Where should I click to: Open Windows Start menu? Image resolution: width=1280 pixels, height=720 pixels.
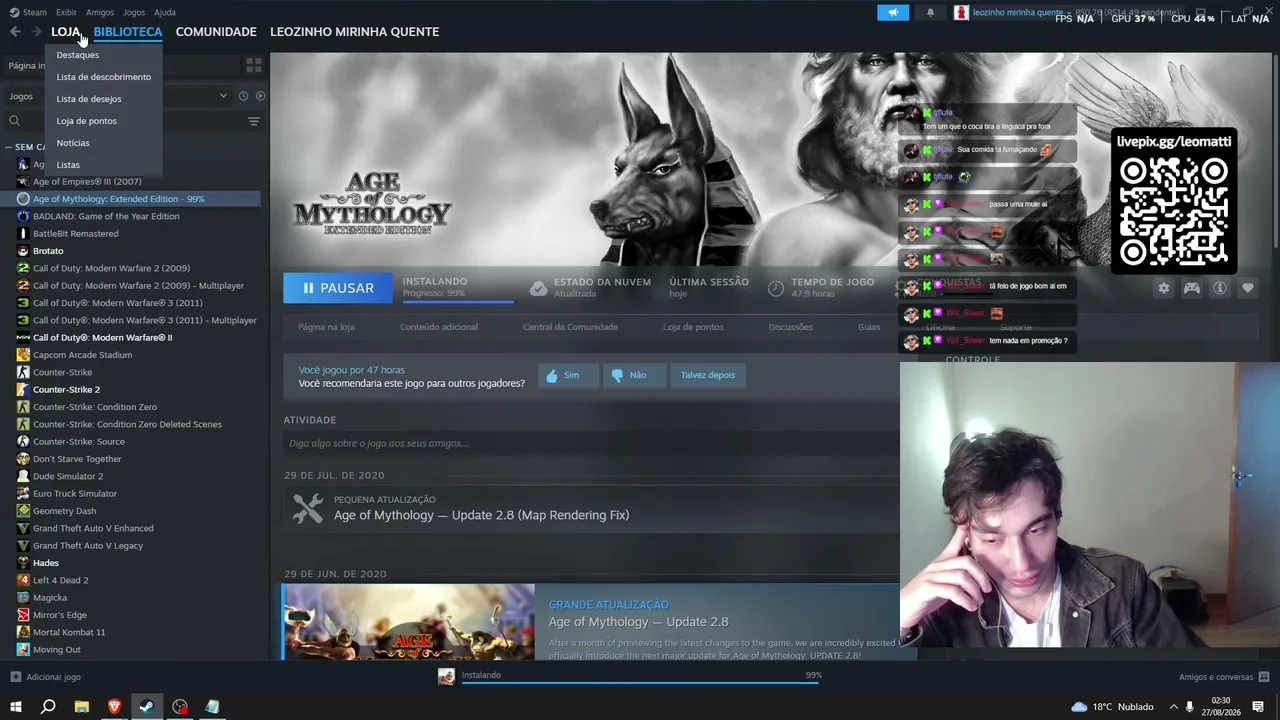click(x=15, y=707)
